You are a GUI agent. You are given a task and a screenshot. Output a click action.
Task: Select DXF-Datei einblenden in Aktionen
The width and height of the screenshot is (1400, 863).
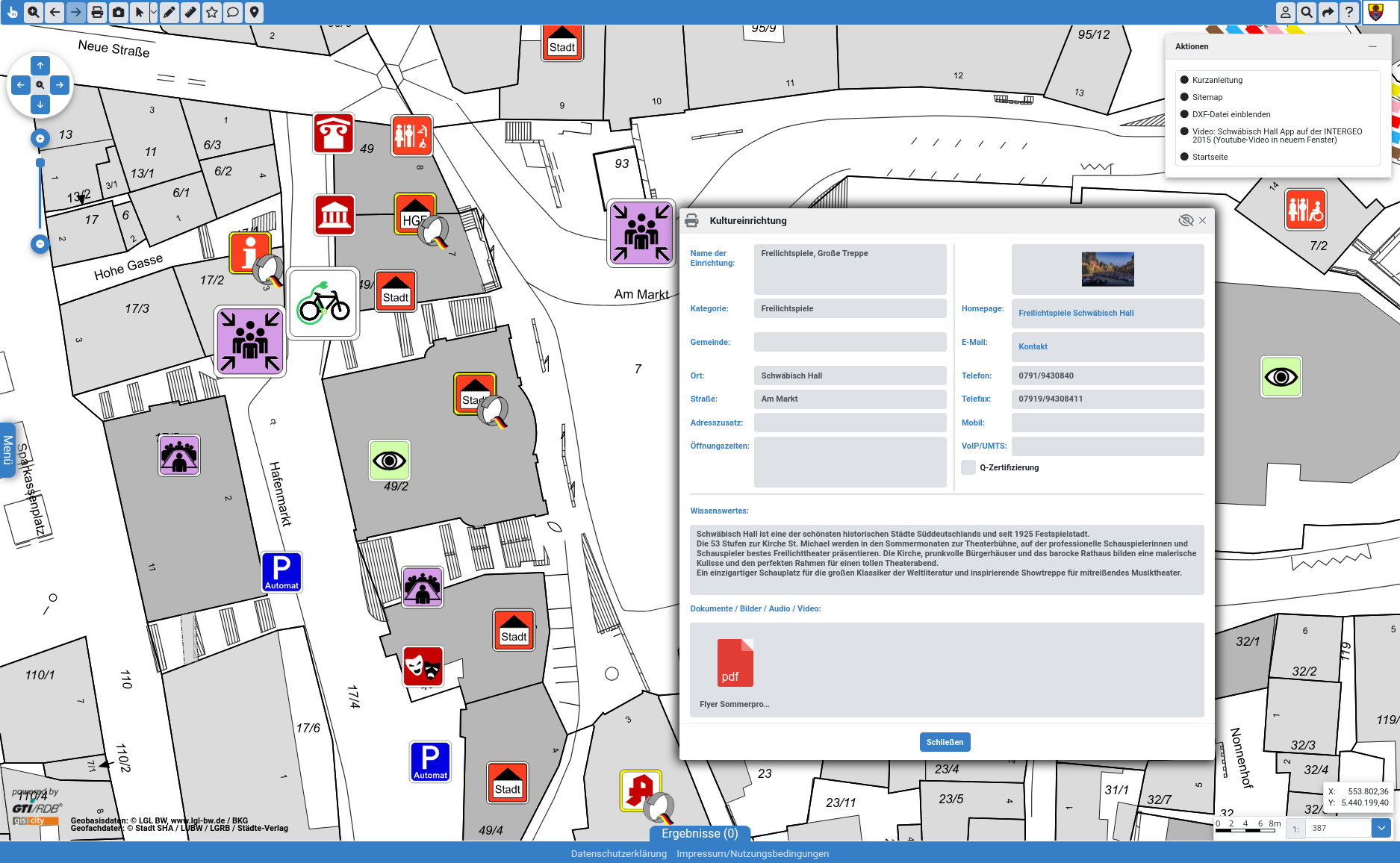pyautogui.click(x=1231, y=114)
